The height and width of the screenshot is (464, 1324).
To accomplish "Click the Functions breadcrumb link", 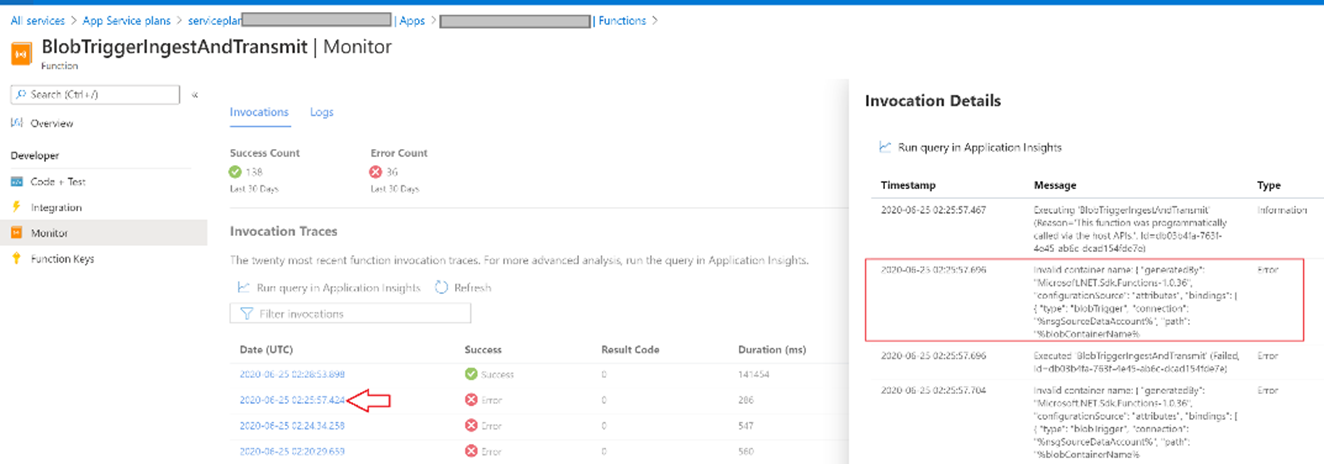I will tap(621, 20).
